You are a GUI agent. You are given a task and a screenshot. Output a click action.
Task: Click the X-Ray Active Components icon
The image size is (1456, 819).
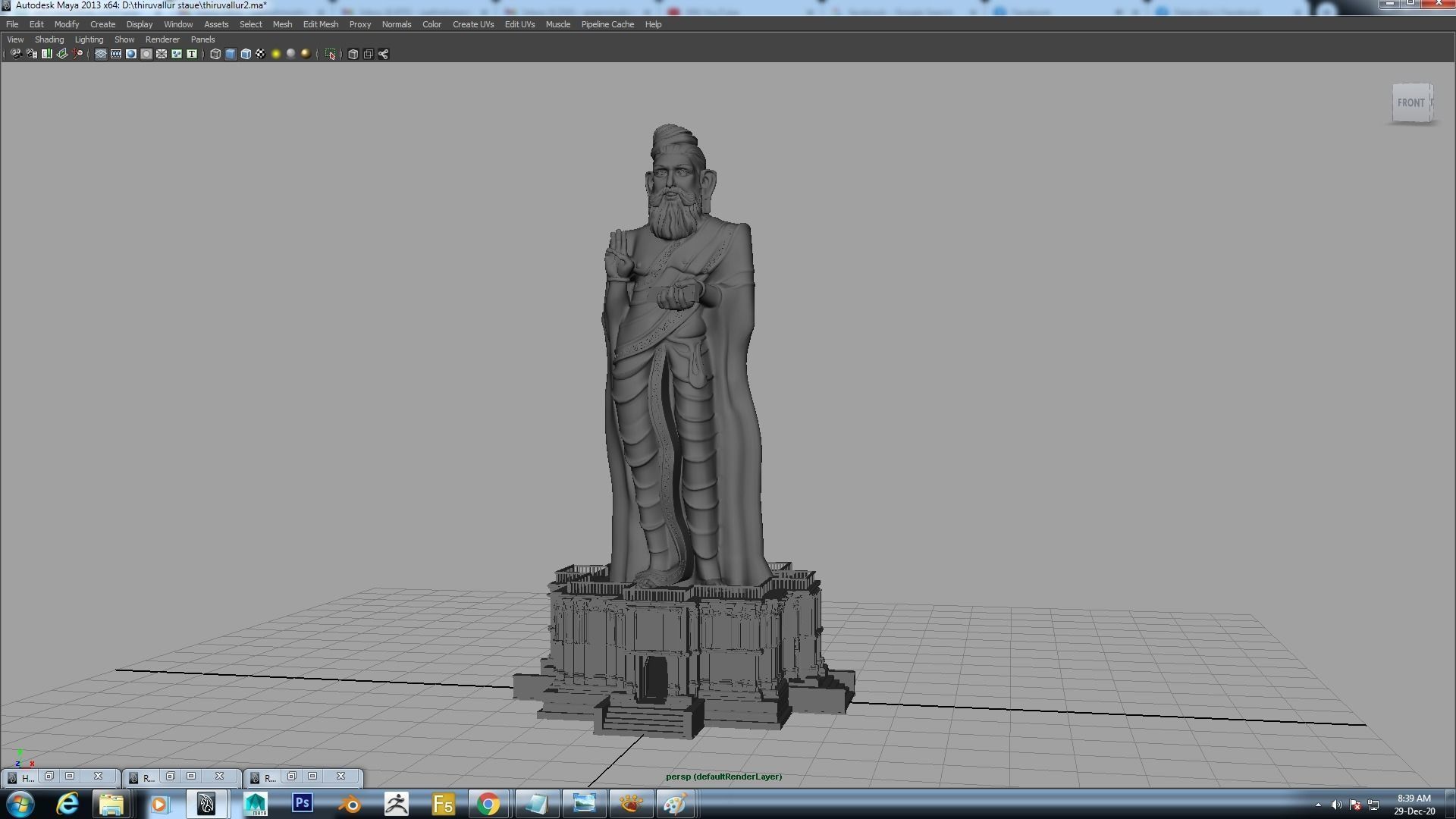click(368, 54)
